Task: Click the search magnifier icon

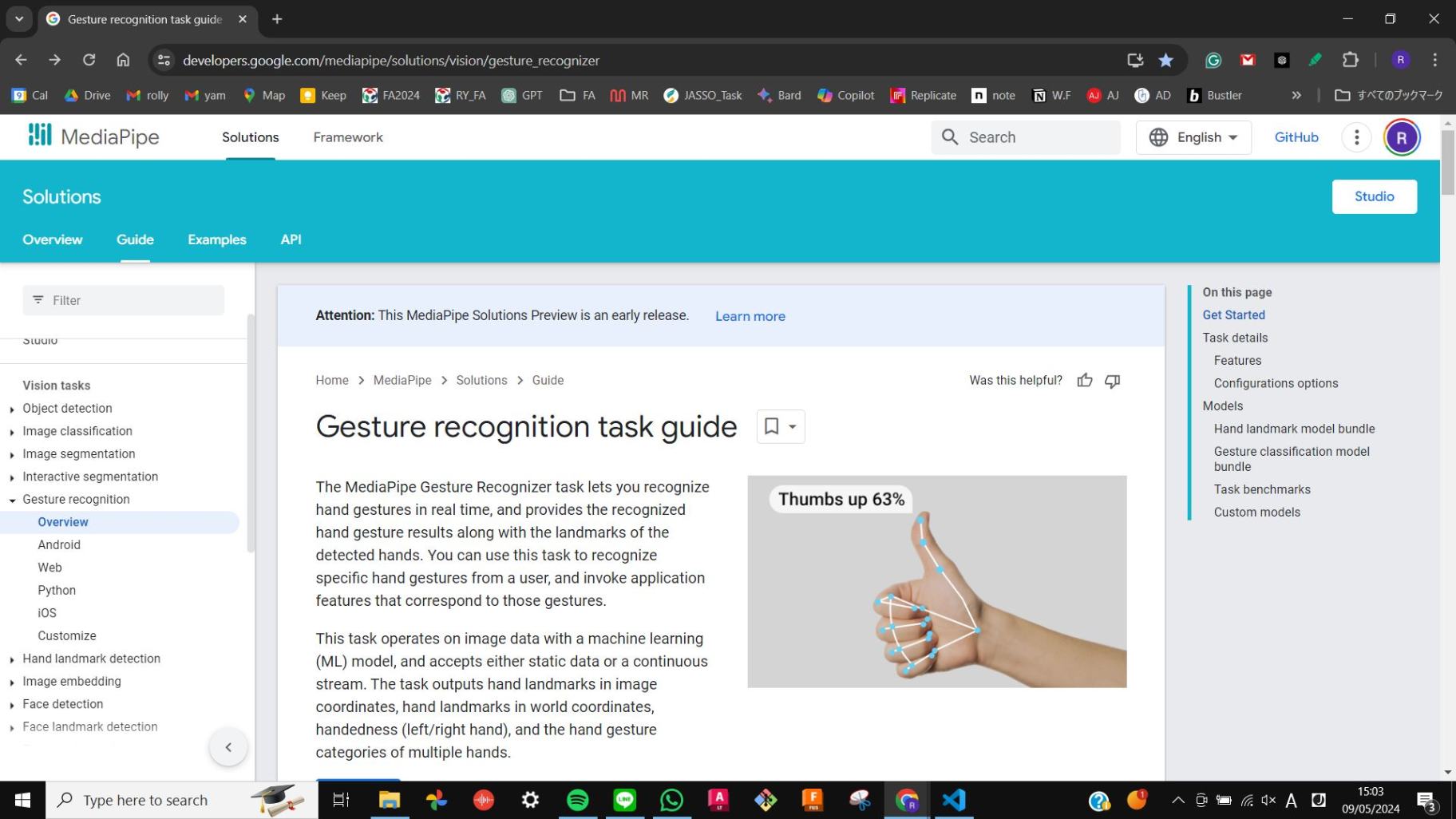Action: coord(950,137)
